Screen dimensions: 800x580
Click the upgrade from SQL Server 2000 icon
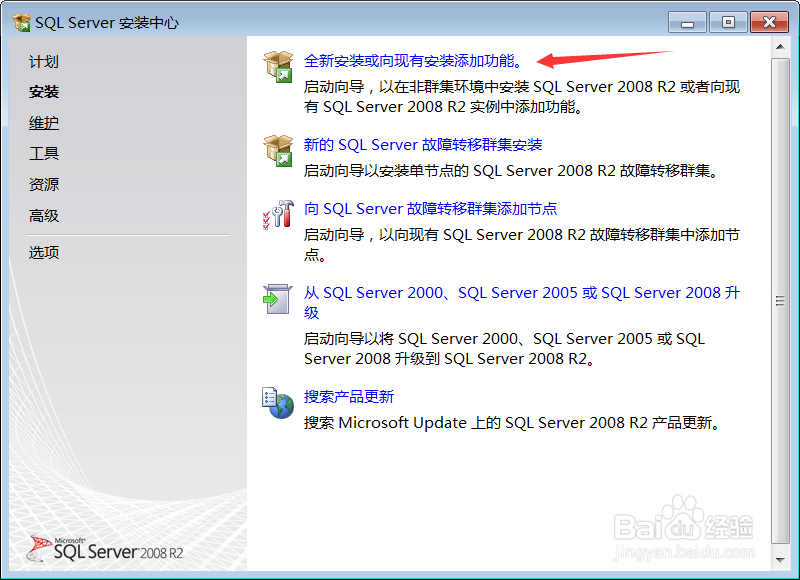[278, 299]
